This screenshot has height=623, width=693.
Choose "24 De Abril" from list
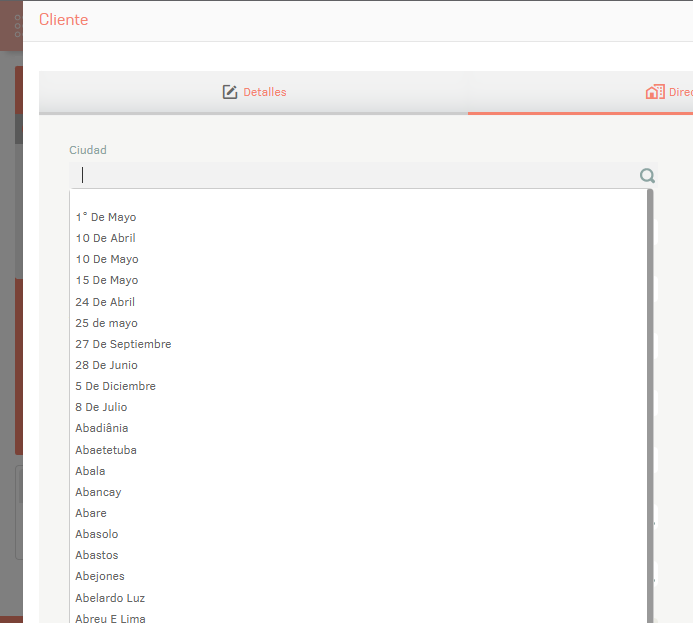point(358,302)
